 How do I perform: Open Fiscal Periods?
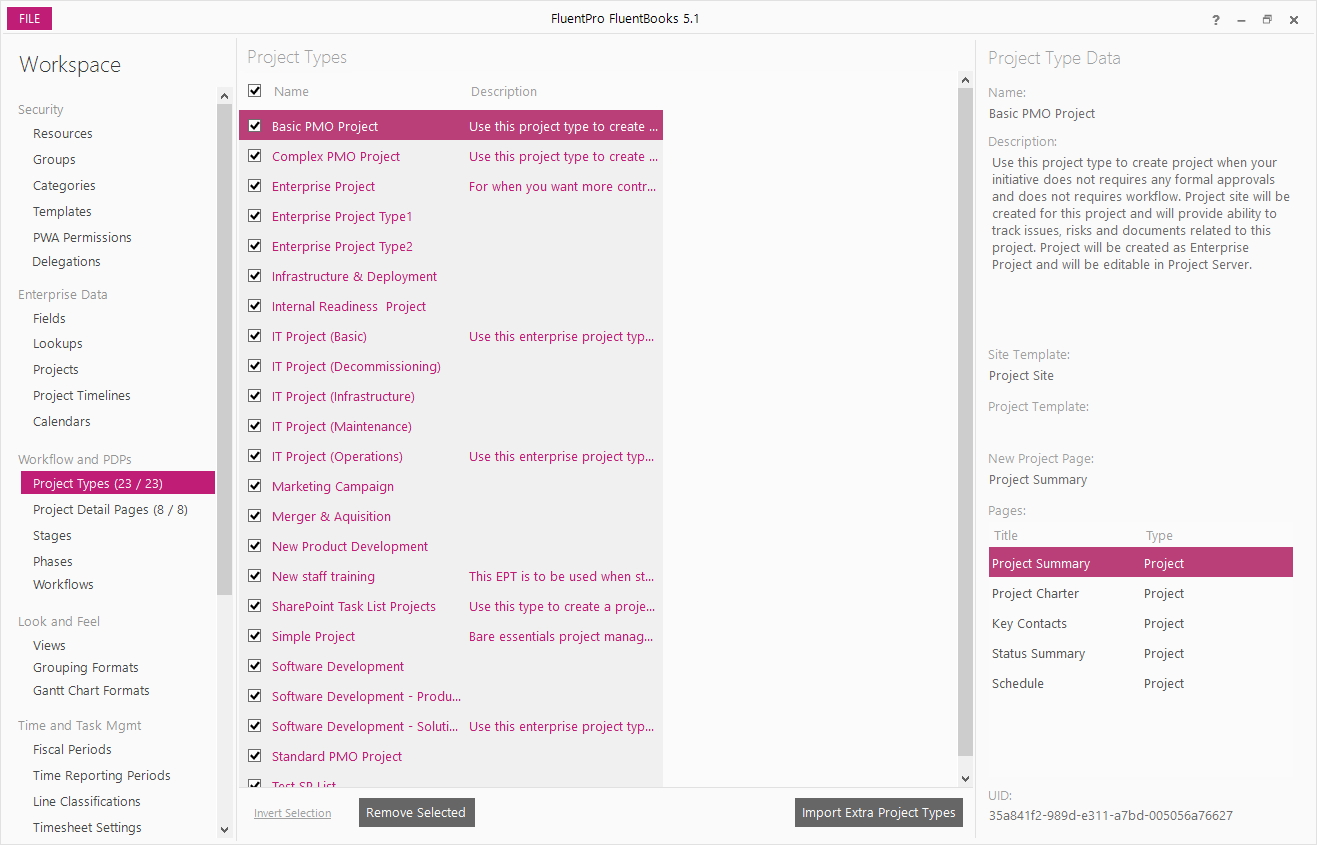[72, 750]
